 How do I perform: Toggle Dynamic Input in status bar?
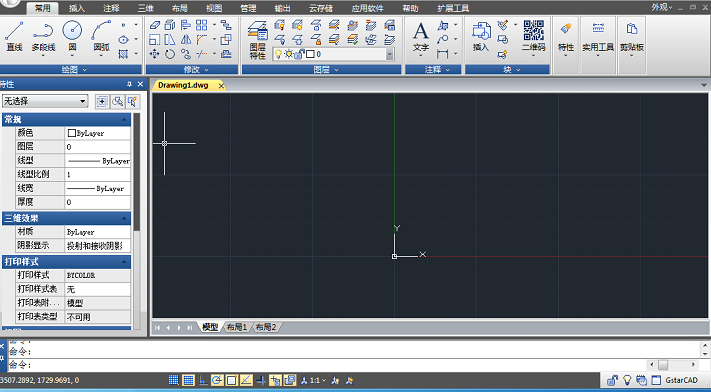click(275, 380)
